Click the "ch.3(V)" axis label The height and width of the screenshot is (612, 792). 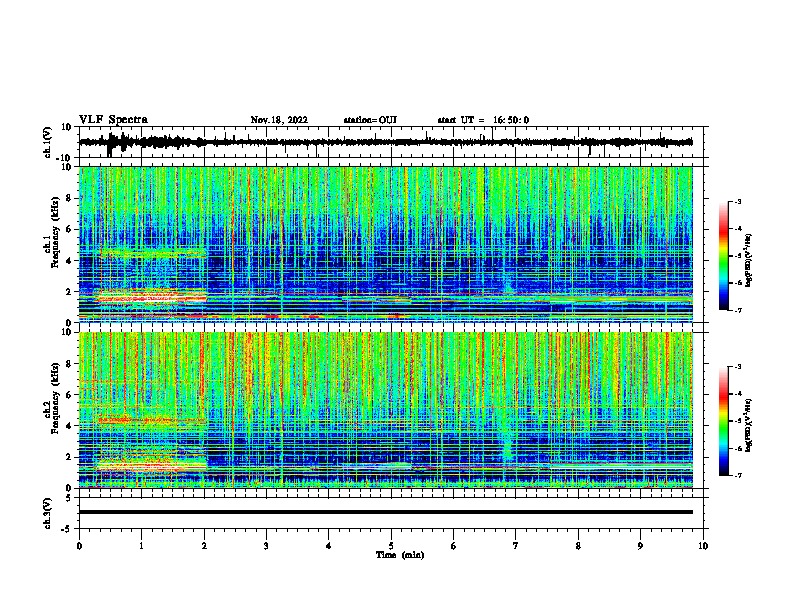48,514
